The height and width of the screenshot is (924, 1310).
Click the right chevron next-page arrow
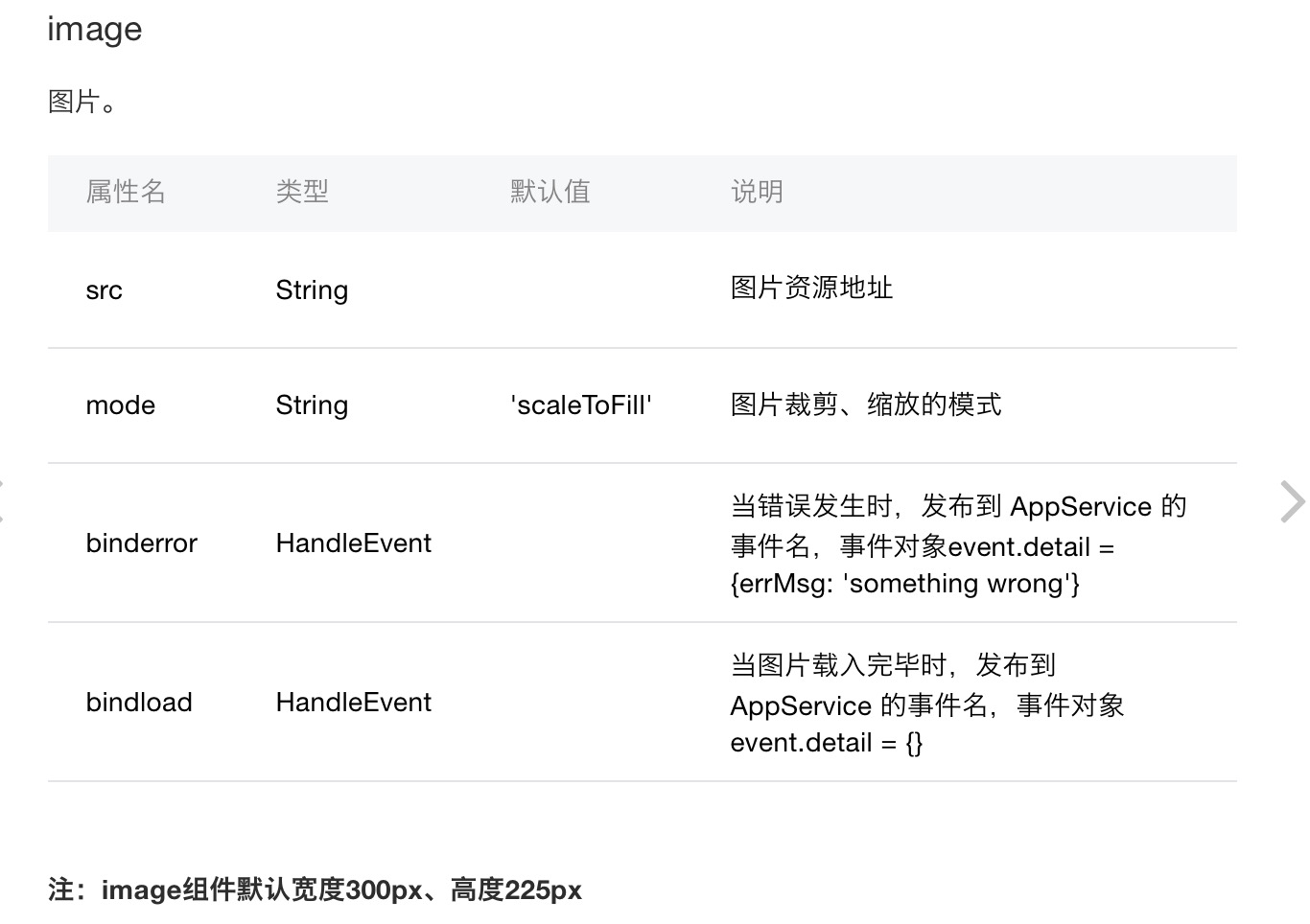(x=1292, y=502)
